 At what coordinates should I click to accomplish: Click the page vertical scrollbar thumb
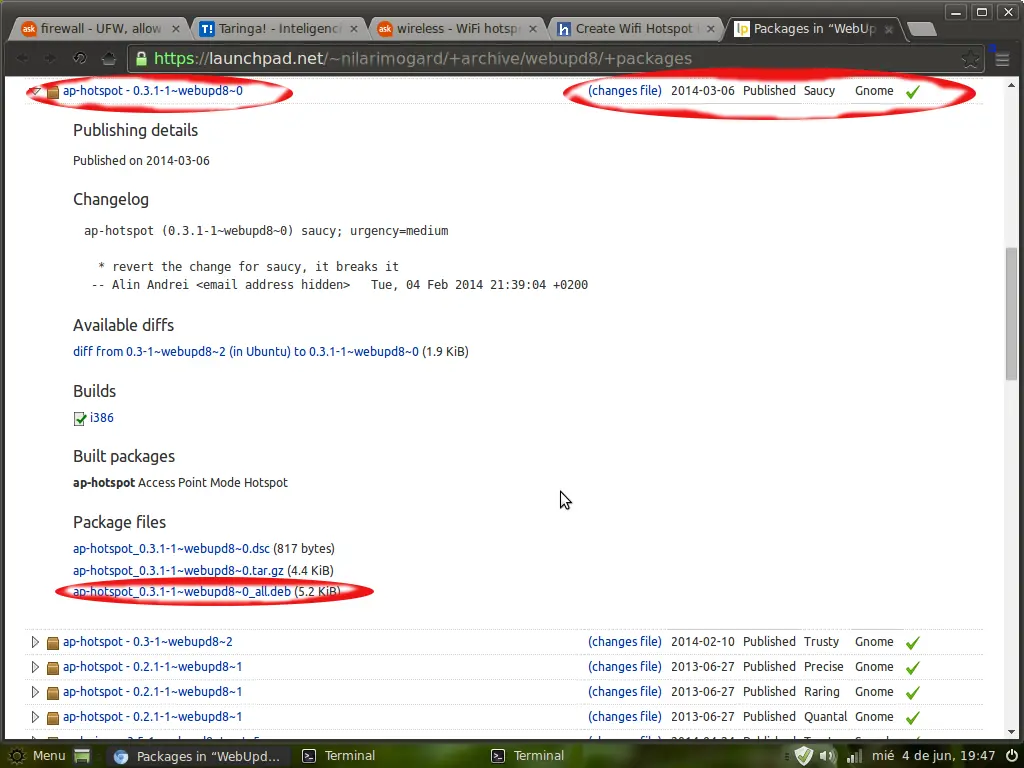[1012, 313]
